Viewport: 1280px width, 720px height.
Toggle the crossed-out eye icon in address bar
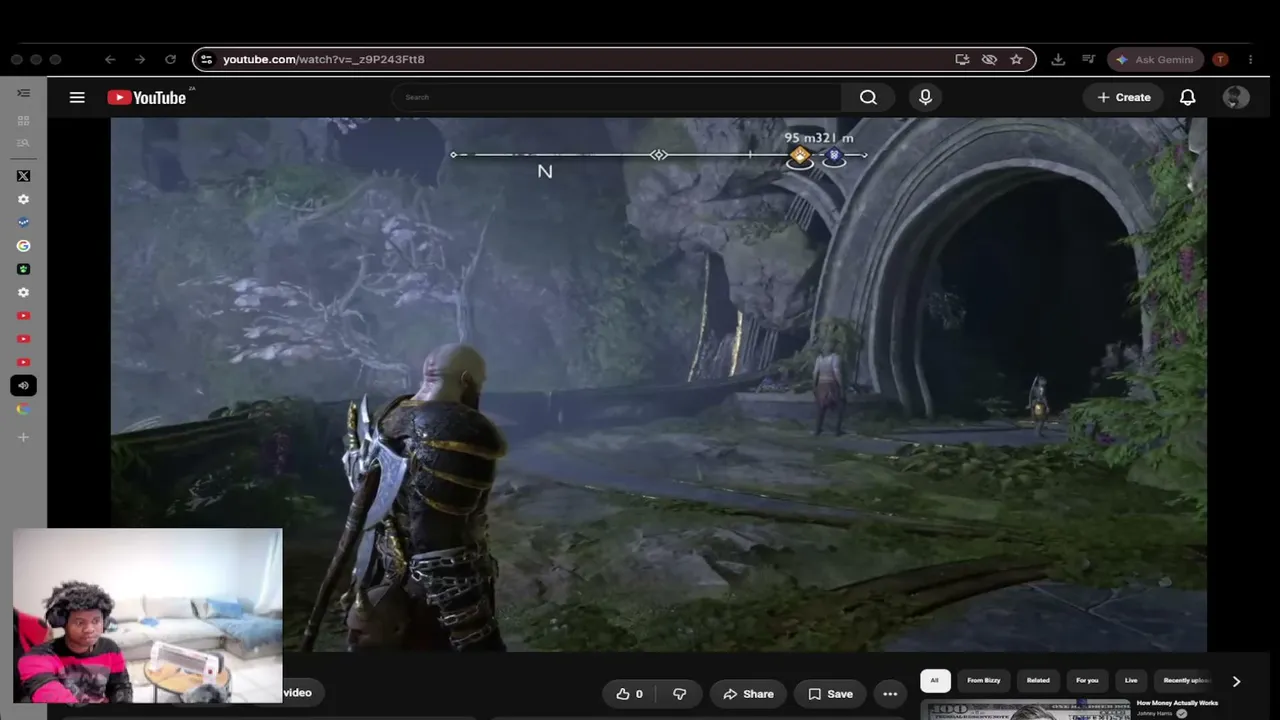pyautogui.click(x=989, y=60)
